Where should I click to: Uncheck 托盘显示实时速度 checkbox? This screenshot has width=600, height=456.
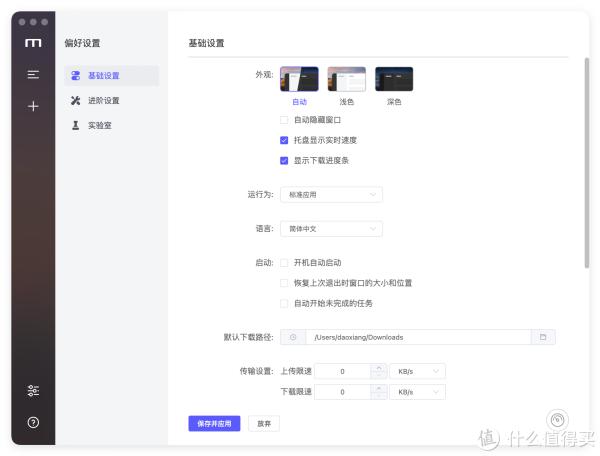click(x=284, y=140)
